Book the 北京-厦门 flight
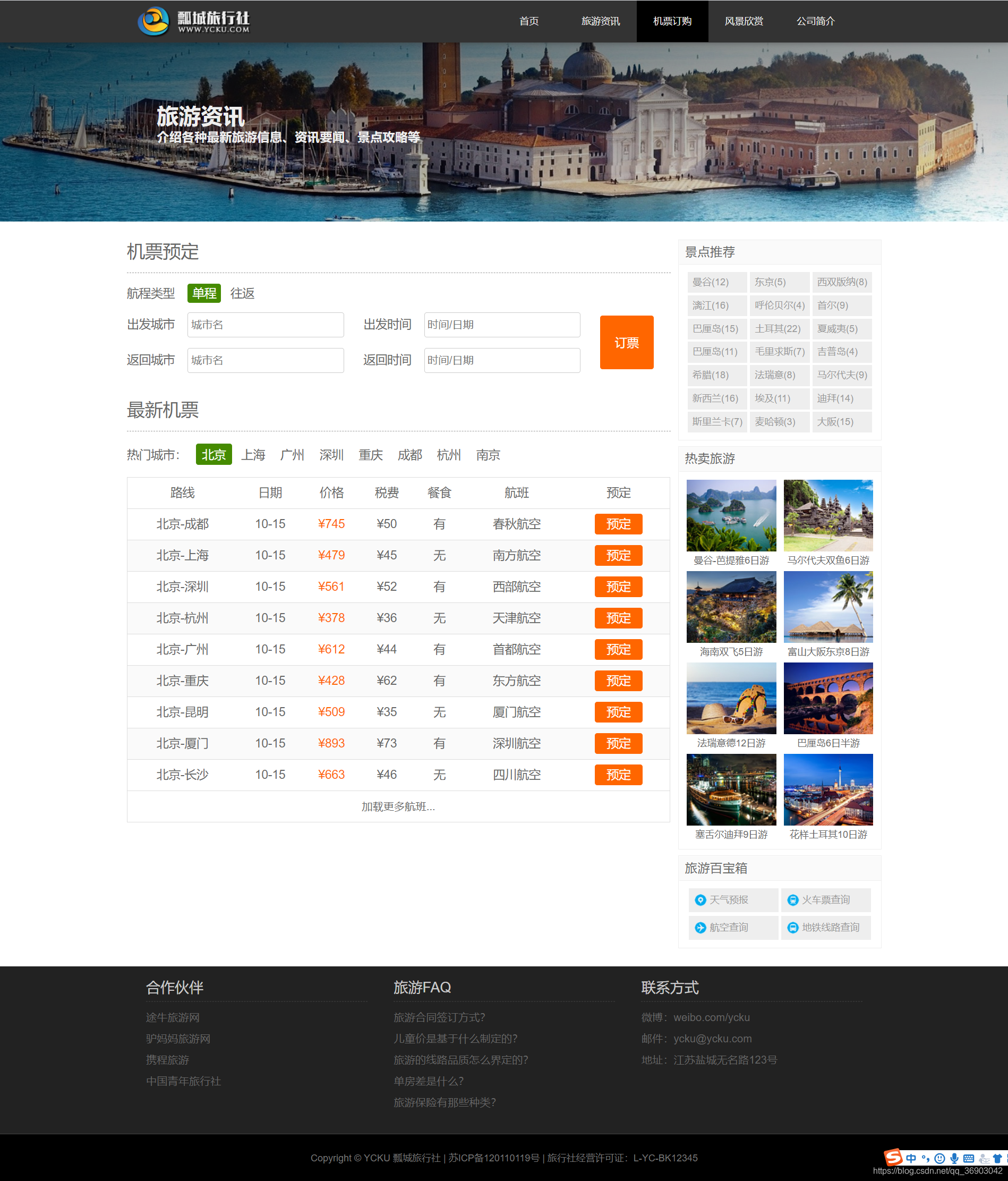Screen dimensions: 1008x1181 (x=618, y=743)
